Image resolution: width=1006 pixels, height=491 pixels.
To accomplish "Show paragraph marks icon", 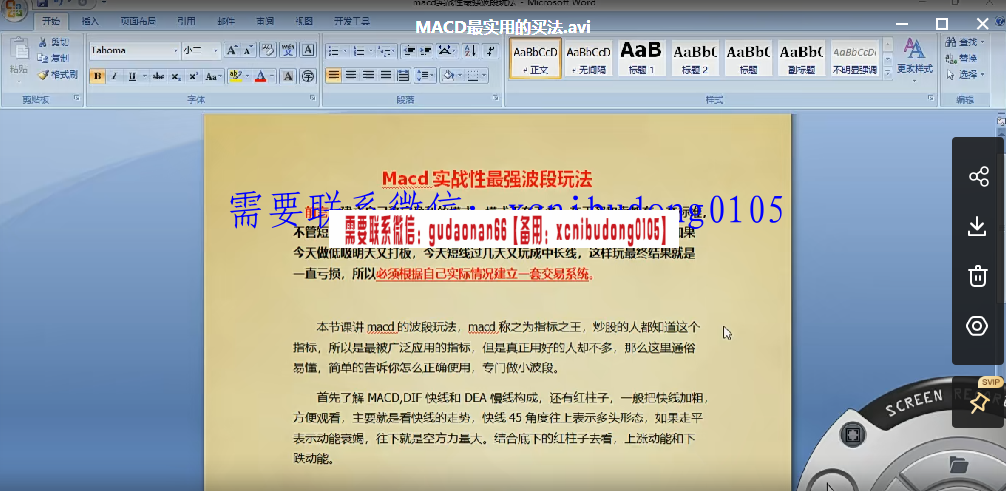I will (490, 50).
